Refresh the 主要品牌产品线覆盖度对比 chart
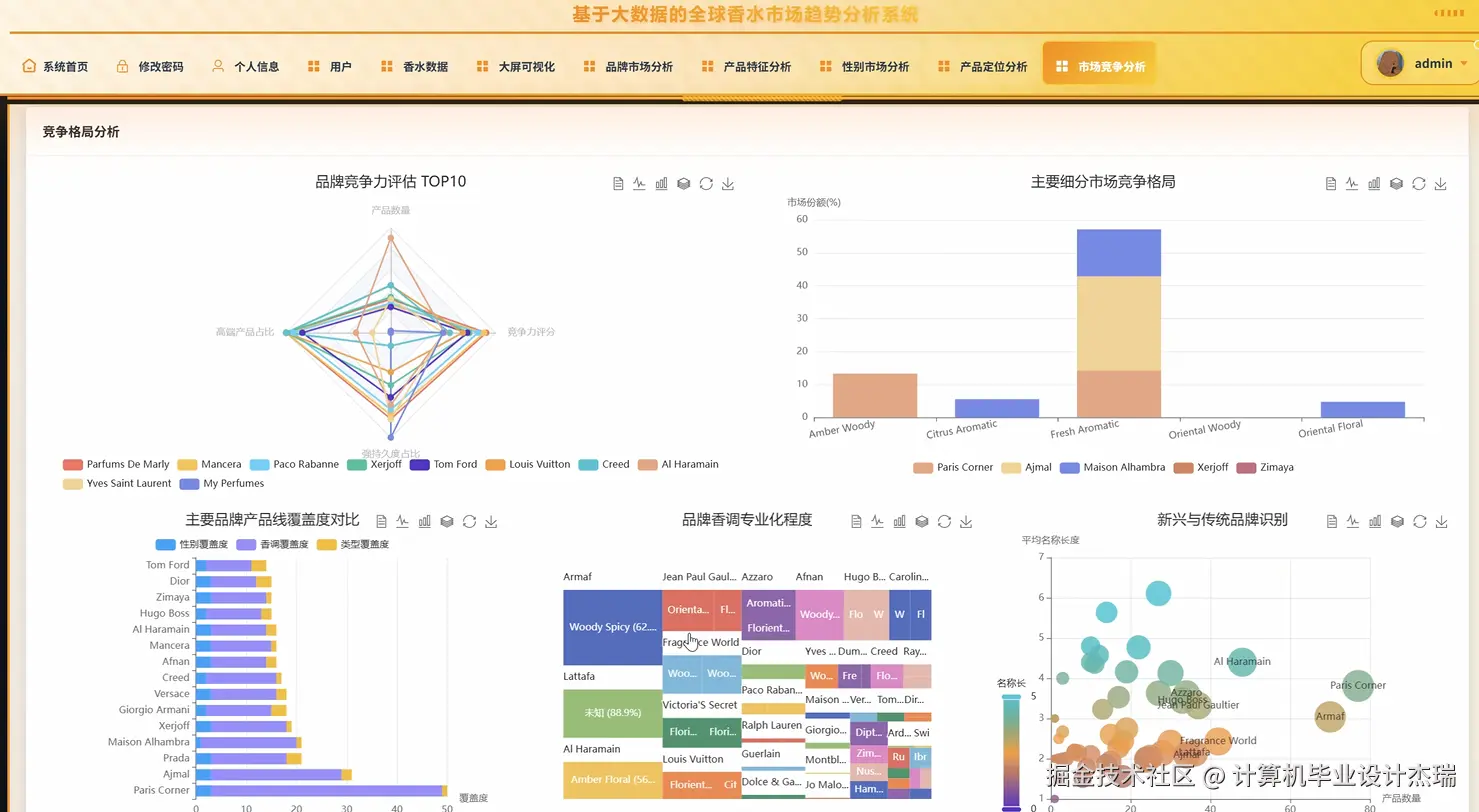1479x812 pixels. point(468,520)
